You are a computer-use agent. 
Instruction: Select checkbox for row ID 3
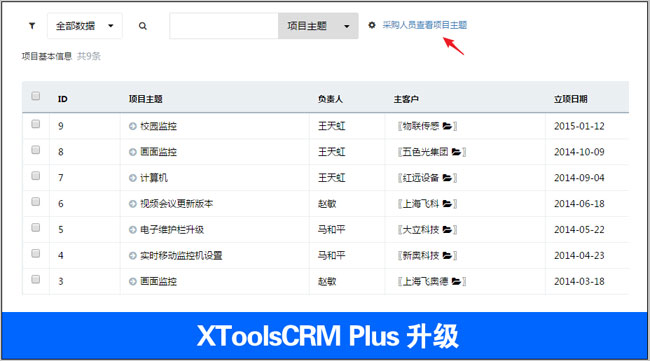(36, 279)
